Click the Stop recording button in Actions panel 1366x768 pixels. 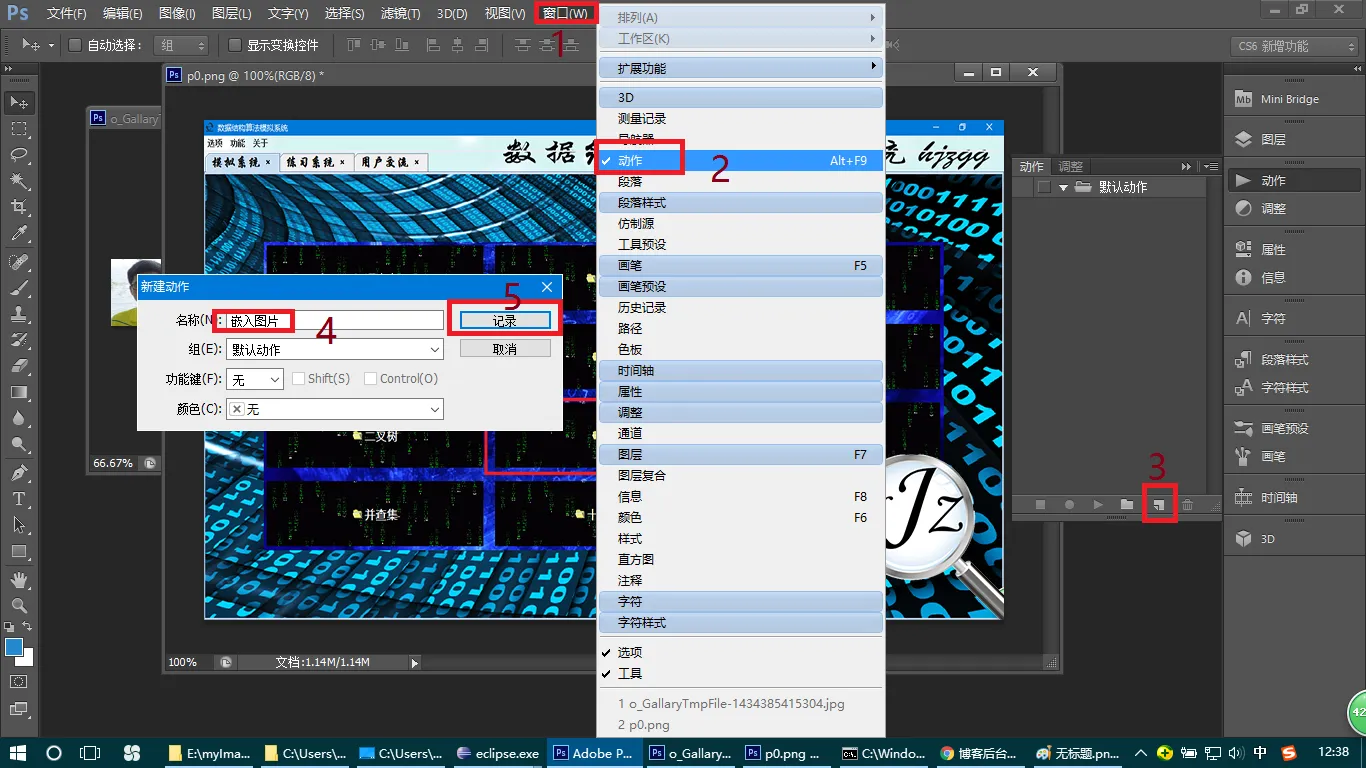click(x=1040, y=505)
